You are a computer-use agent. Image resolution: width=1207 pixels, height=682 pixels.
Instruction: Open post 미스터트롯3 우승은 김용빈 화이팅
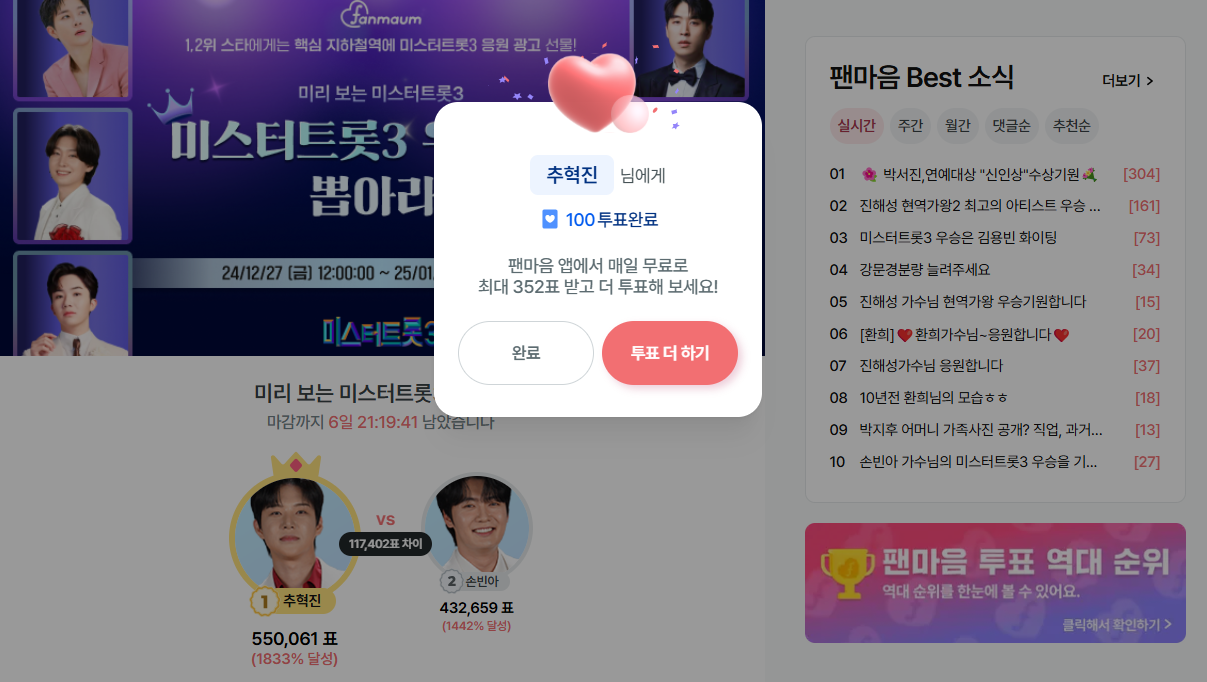(958, 238)
